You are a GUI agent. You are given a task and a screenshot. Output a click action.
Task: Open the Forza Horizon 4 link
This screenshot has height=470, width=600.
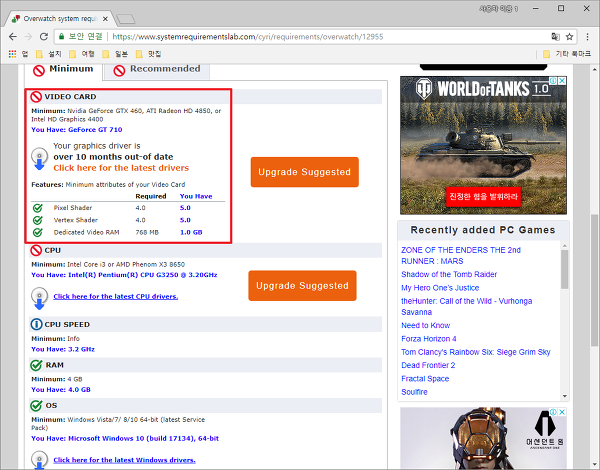pyautogui.click(x=429, y=339)
